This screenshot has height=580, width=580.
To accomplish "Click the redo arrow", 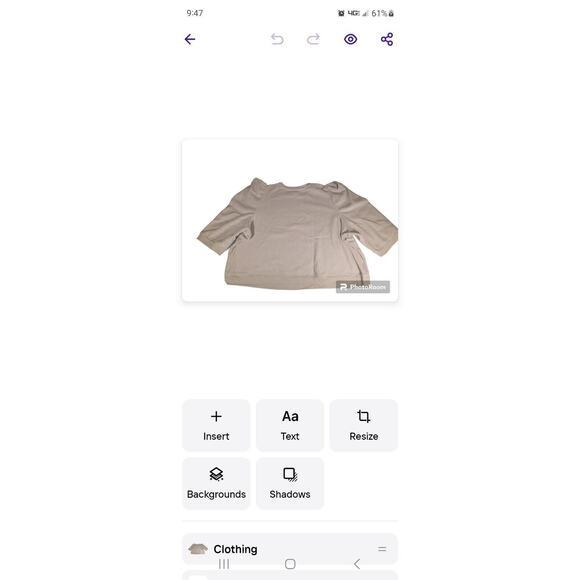I will [x=313, y=39].
